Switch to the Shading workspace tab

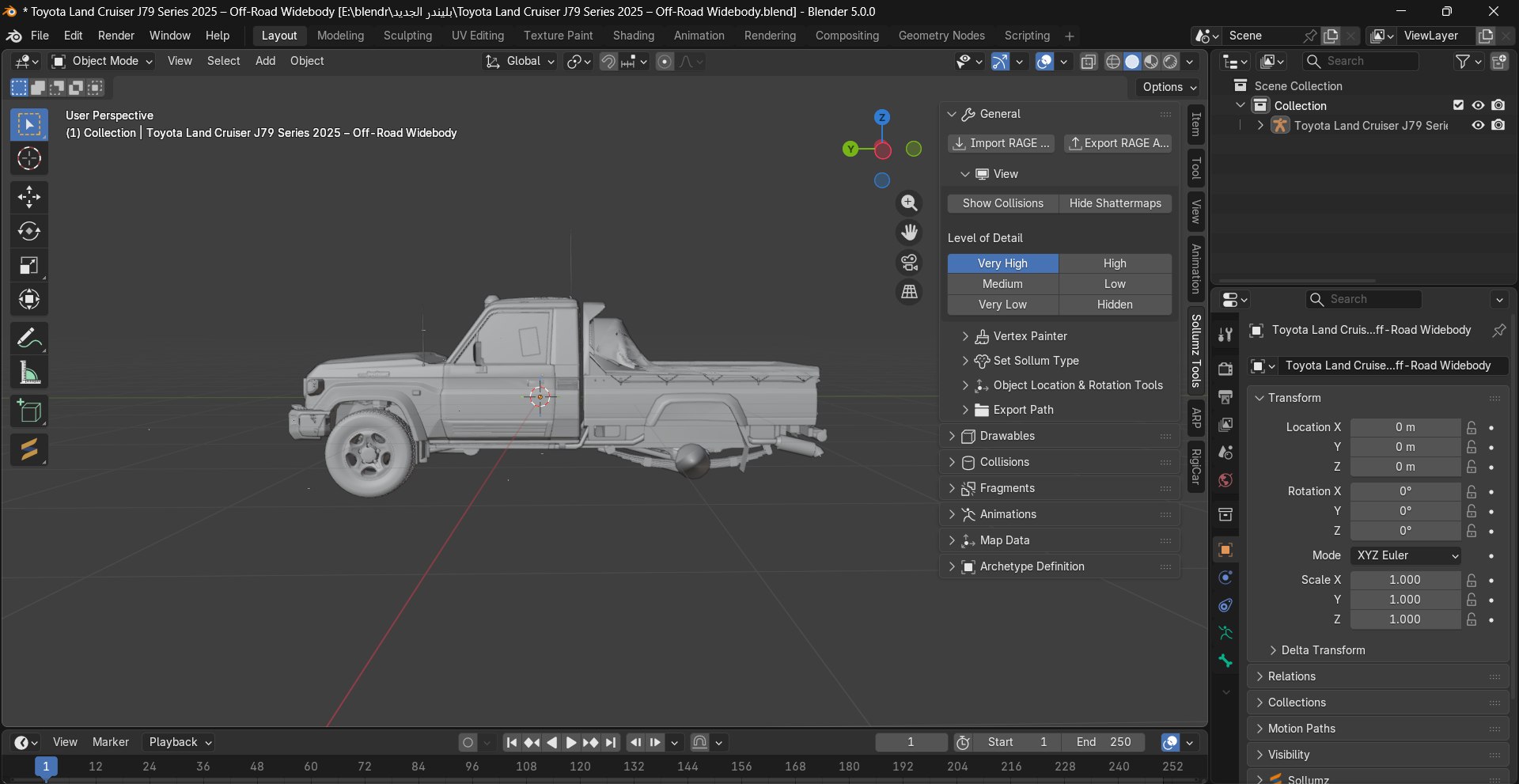click(x=634, y=36)
